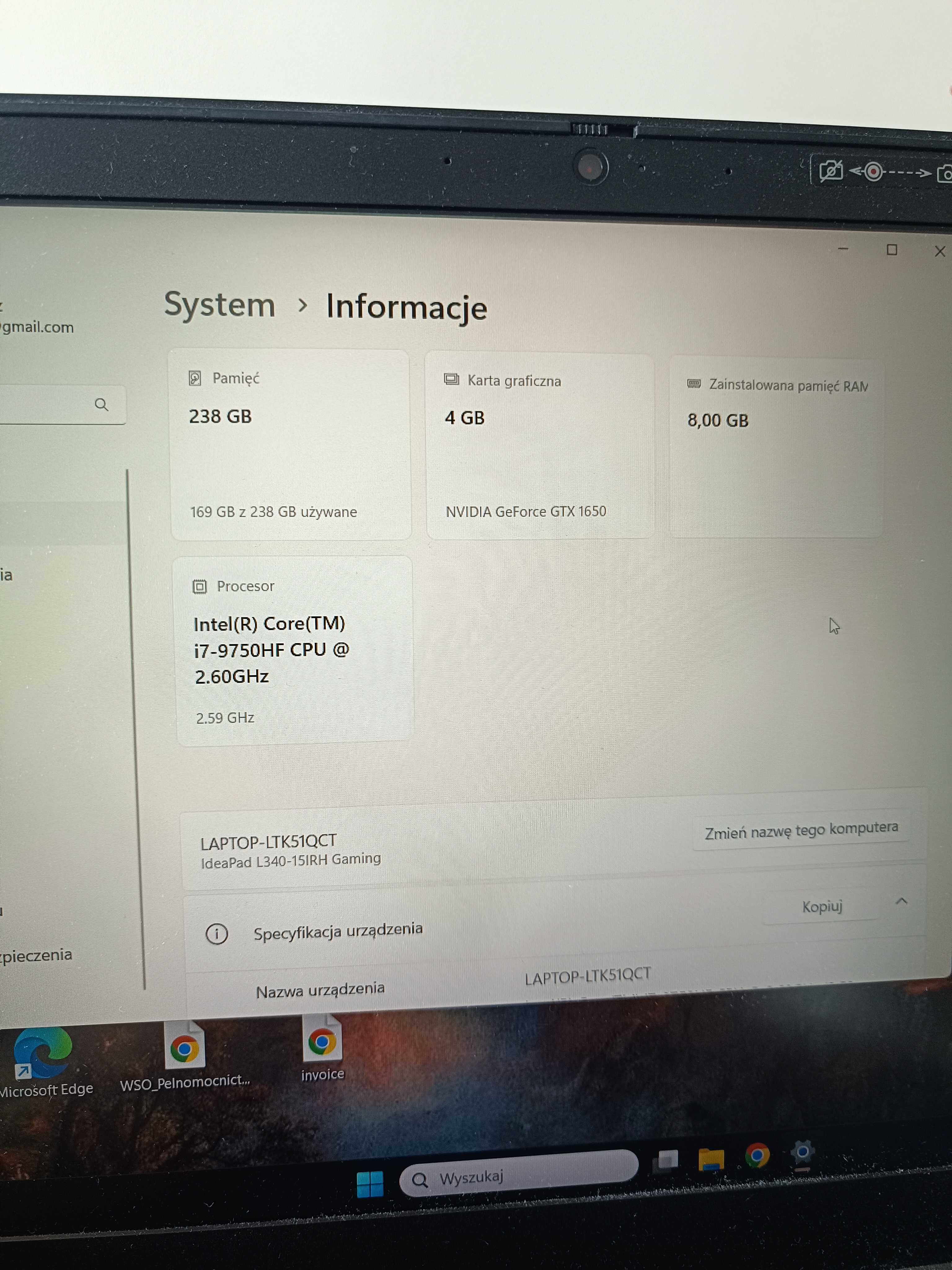
Task: Click the System breadcrumb
Action: (220, 304)
